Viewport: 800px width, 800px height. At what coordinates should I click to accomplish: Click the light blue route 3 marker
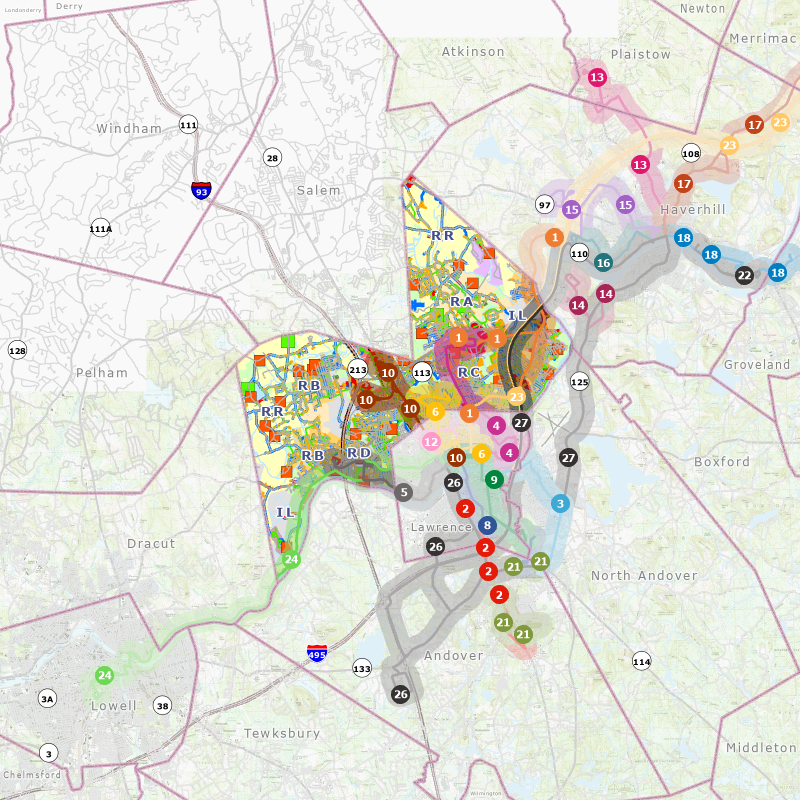coord(560,503)
